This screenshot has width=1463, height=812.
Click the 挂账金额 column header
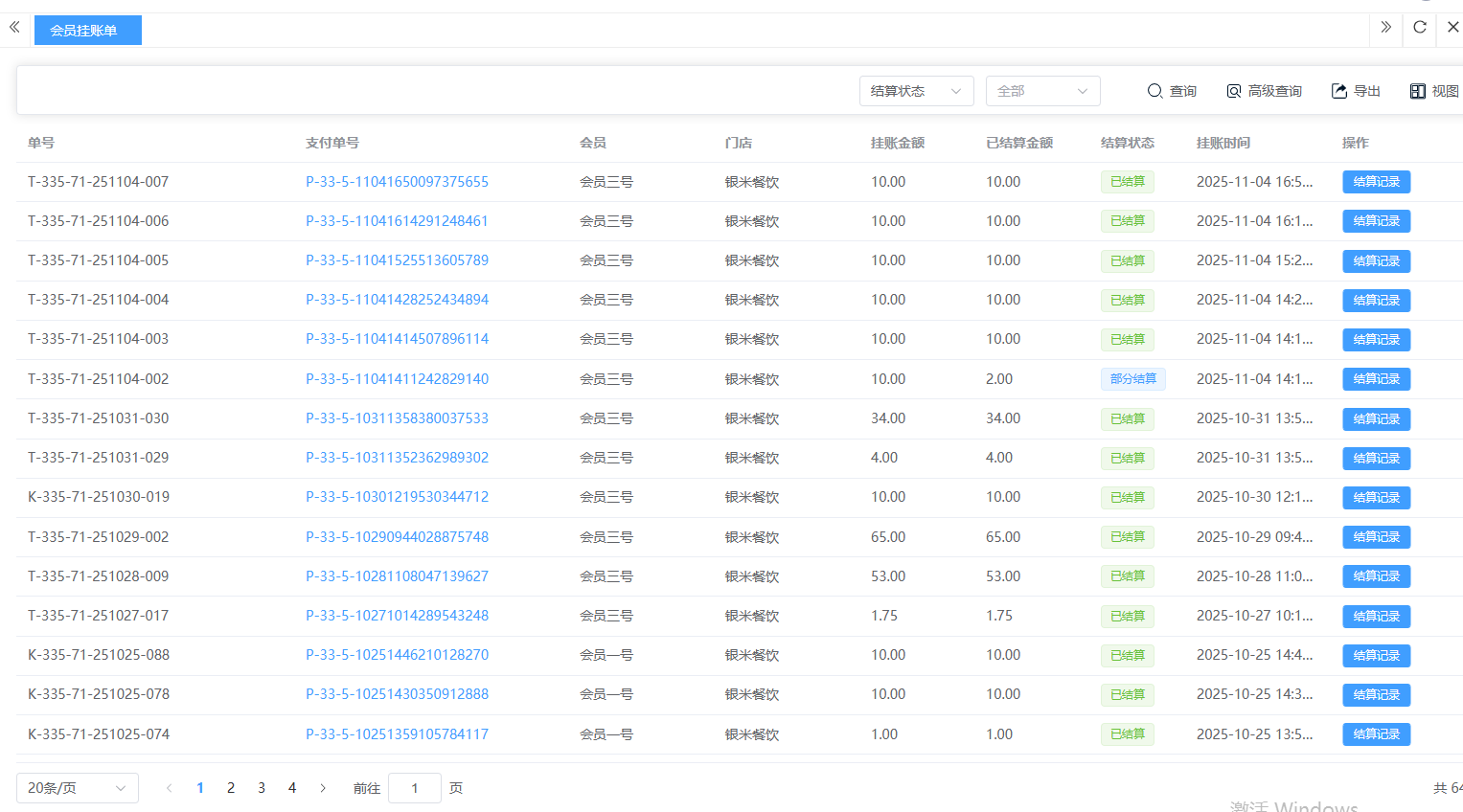click(x=897, y=143)
